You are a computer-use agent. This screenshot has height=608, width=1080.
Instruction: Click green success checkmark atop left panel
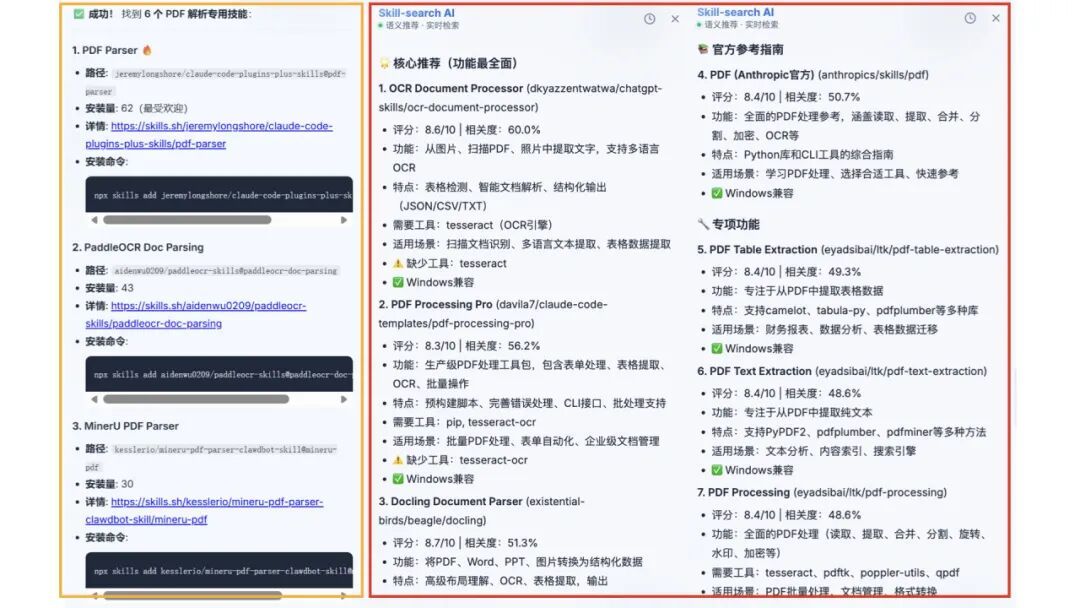tap(79, 14)
